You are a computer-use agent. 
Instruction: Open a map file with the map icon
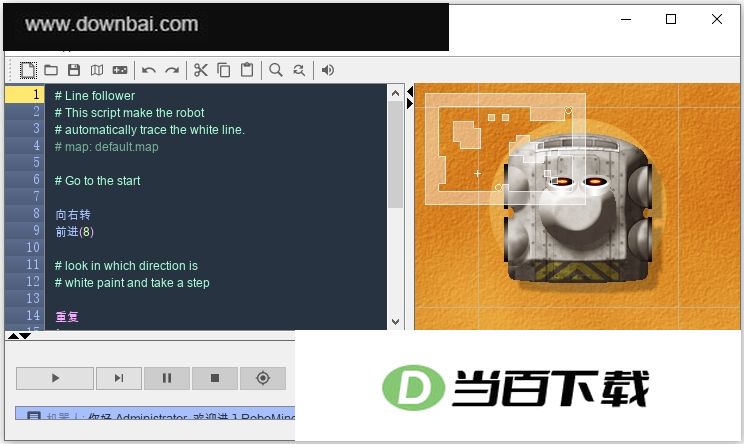click(x=97, y=70)
